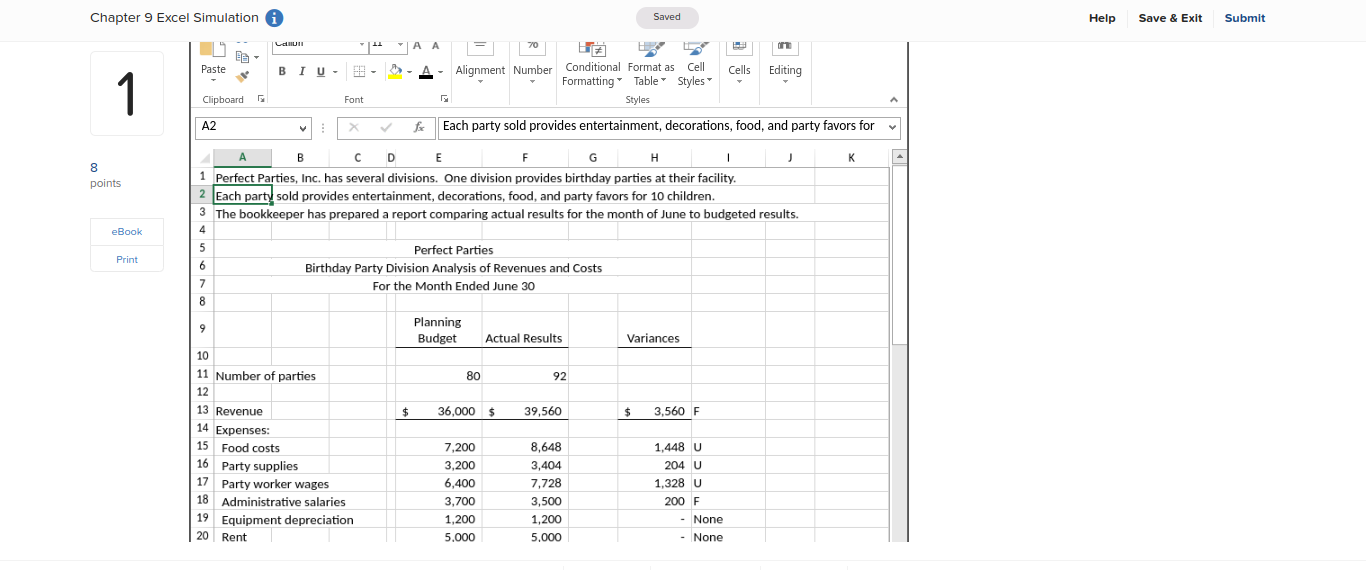
Task: Click the Decrease Font Size A icon
Action: [436, 46]
